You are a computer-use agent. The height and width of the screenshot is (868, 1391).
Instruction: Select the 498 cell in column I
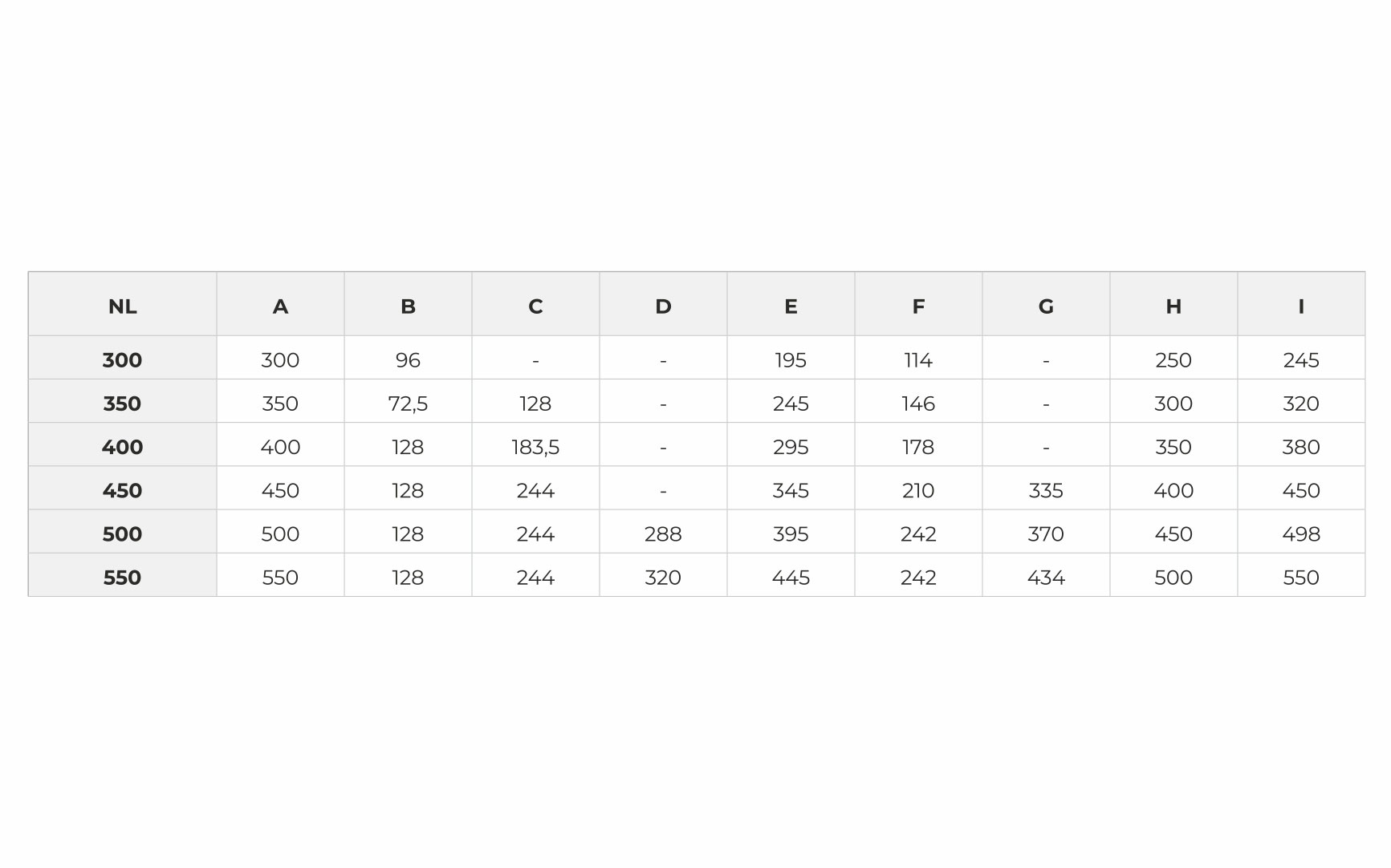[1301, 533]
